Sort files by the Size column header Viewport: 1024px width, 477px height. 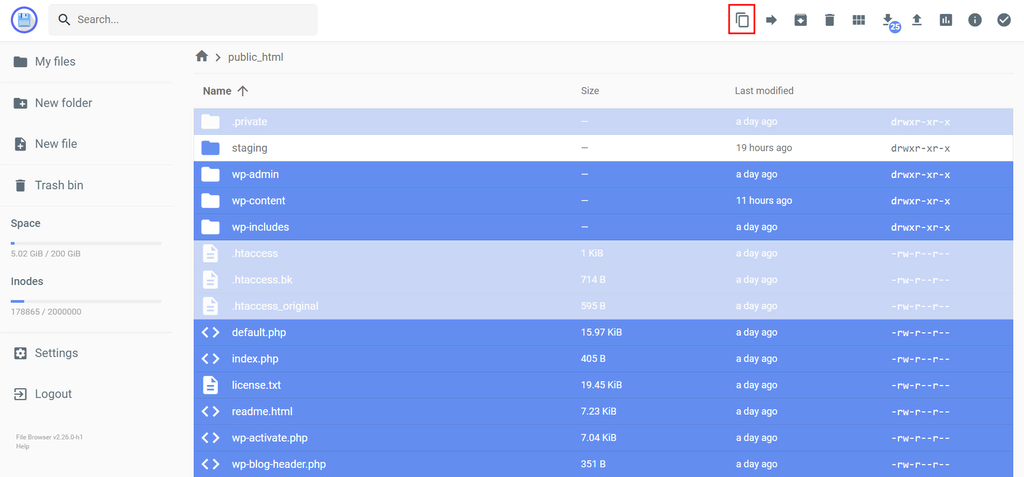point(590,91)
